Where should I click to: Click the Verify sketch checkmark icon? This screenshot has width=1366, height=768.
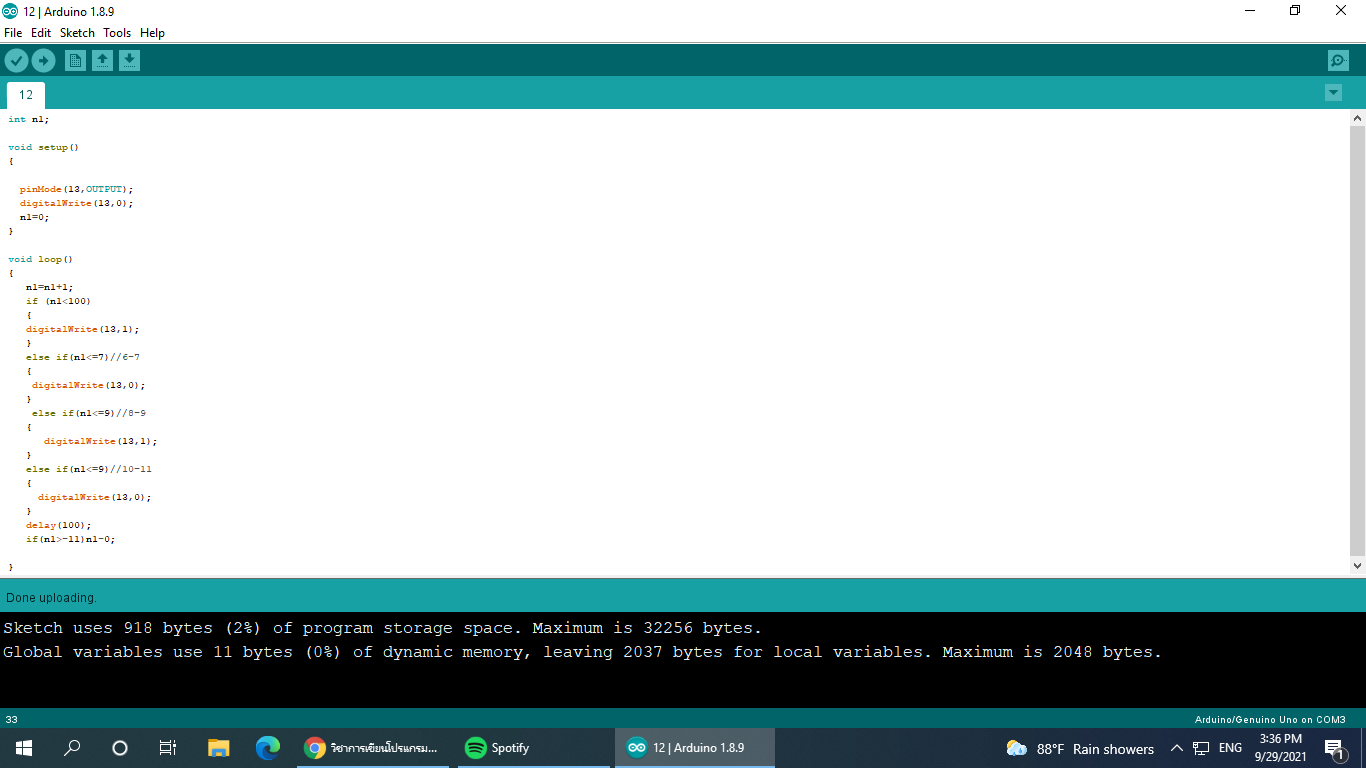click(16, 61)
